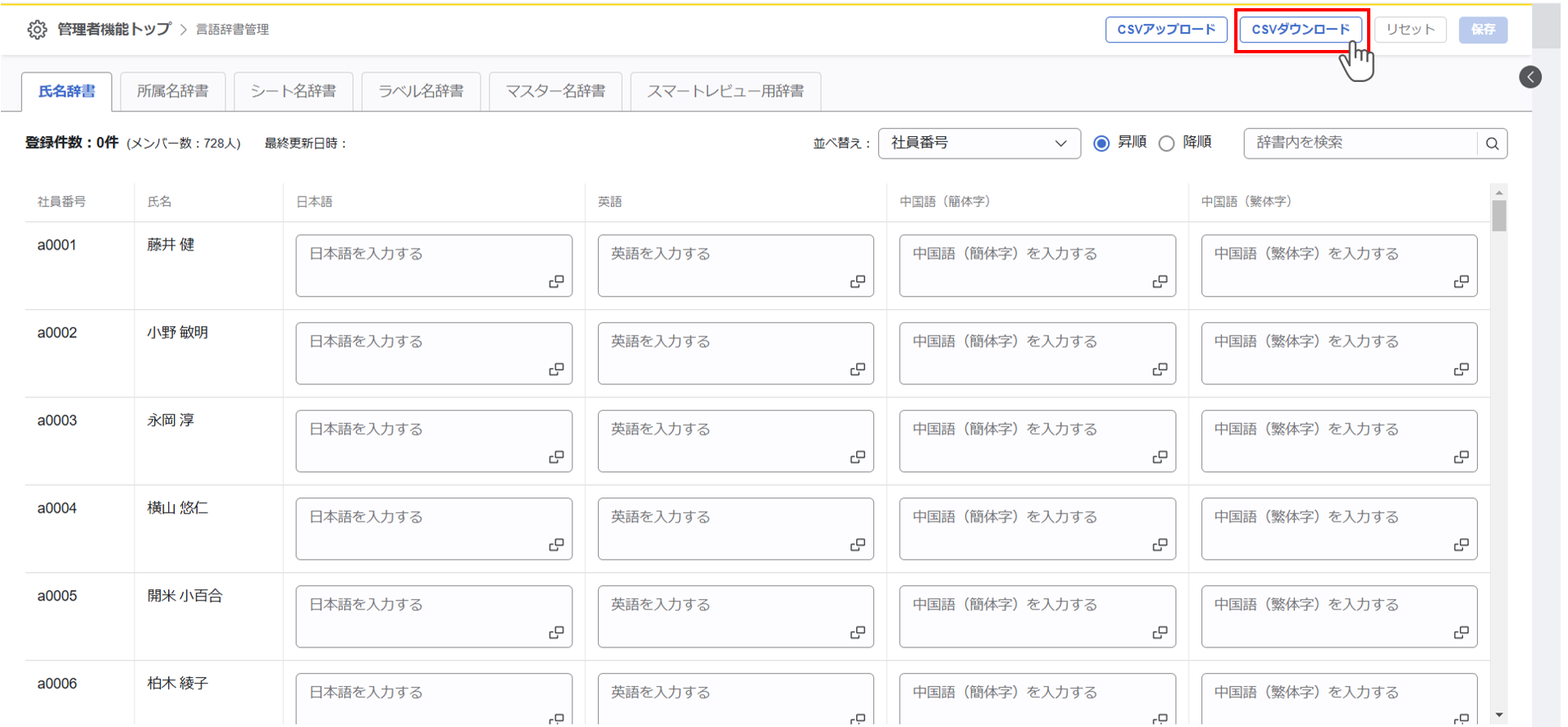Expand the 日本語 field for a0005 開米 小百合

pyautogui.click(x=556, y=632)
